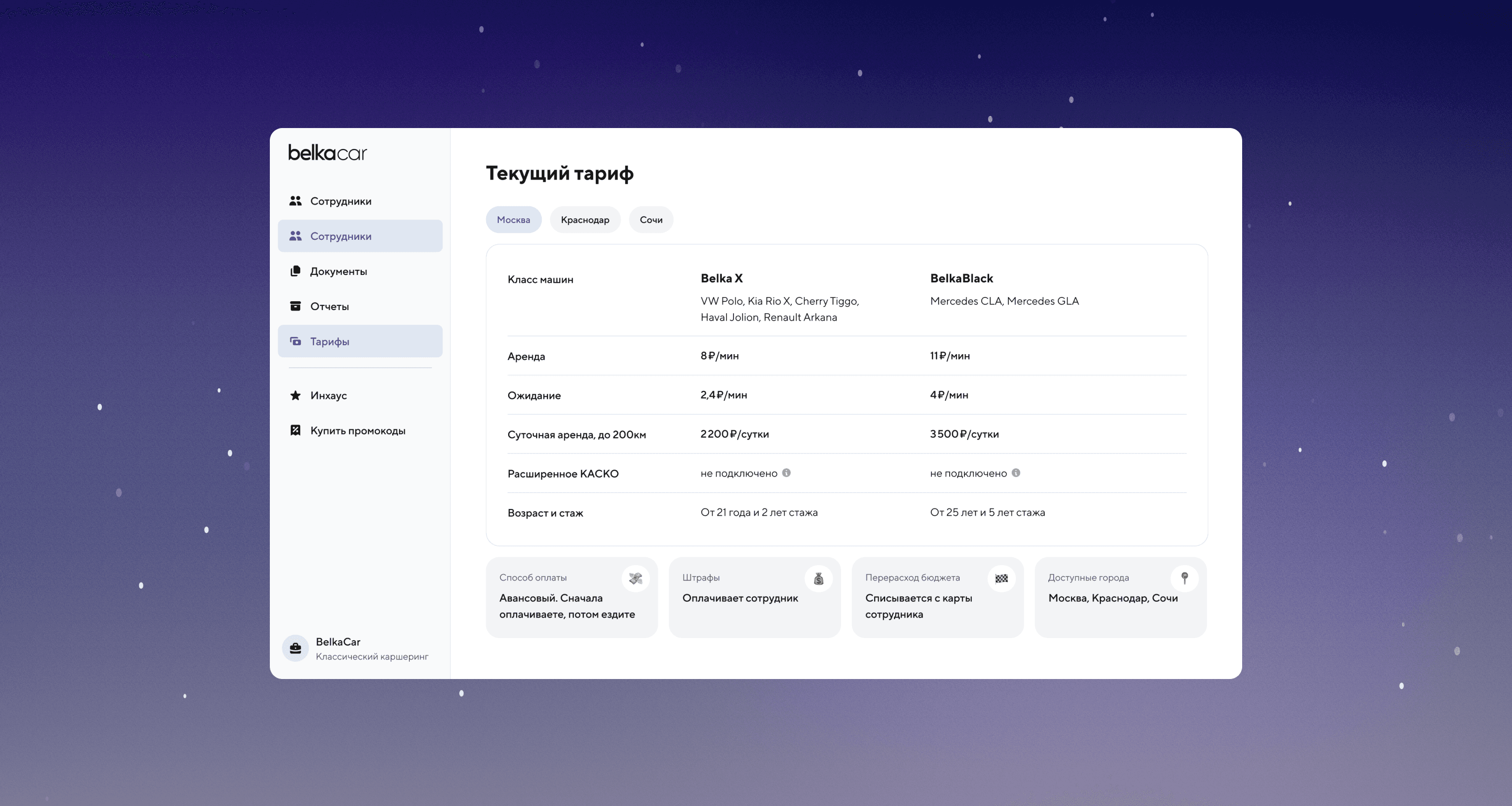This screenshot has width=1512, height=806.
Task: Click the 2 200 ₽/сутки daily price
Action: [734, 434]
